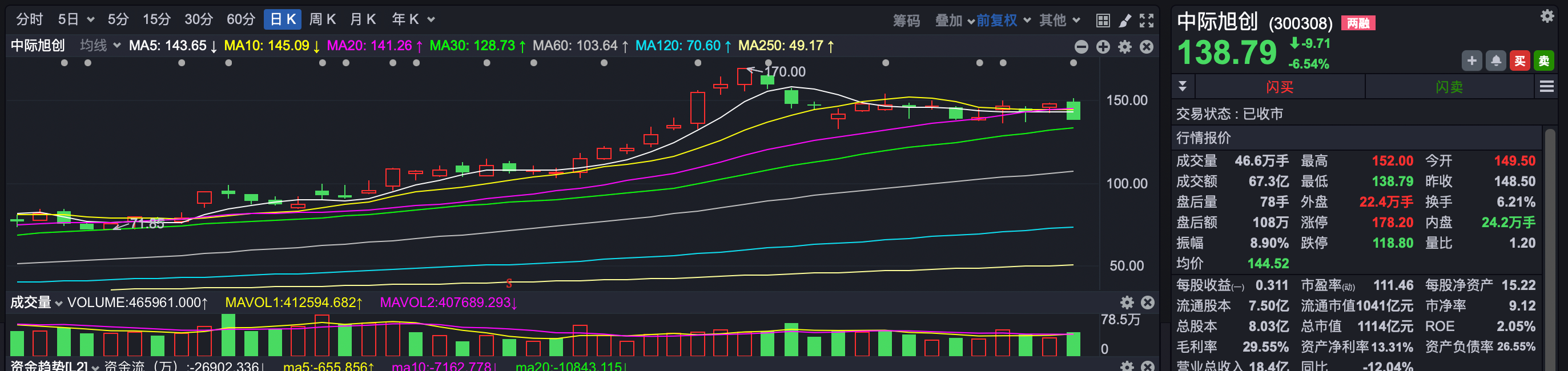The image size is (1568, 371).
Task: Open the 其他 options dropdown
Action: click(x=1060, y=20)
